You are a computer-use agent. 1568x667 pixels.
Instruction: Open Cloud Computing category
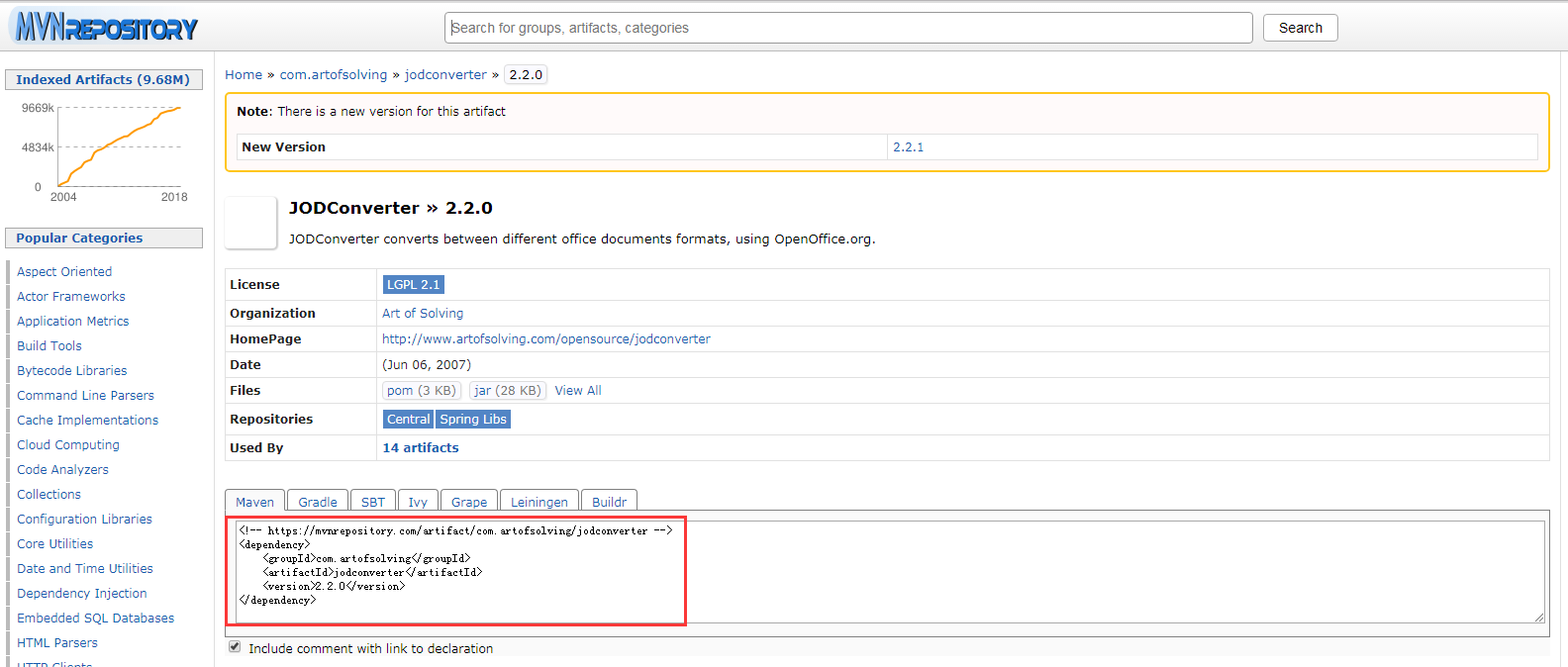[x=68, y=445]
